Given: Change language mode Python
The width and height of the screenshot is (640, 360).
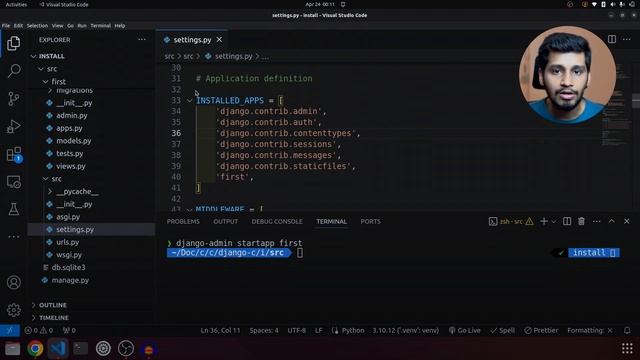Looking at the screenshot, I should 353,330.
